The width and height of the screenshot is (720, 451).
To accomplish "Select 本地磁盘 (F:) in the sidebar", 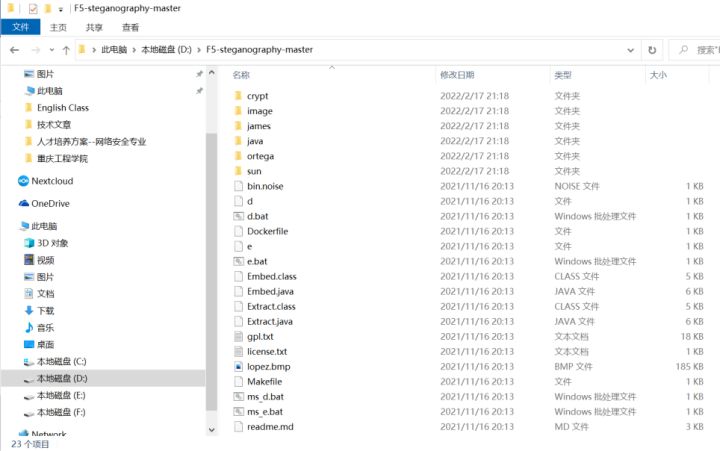I will tap(61, 412).
